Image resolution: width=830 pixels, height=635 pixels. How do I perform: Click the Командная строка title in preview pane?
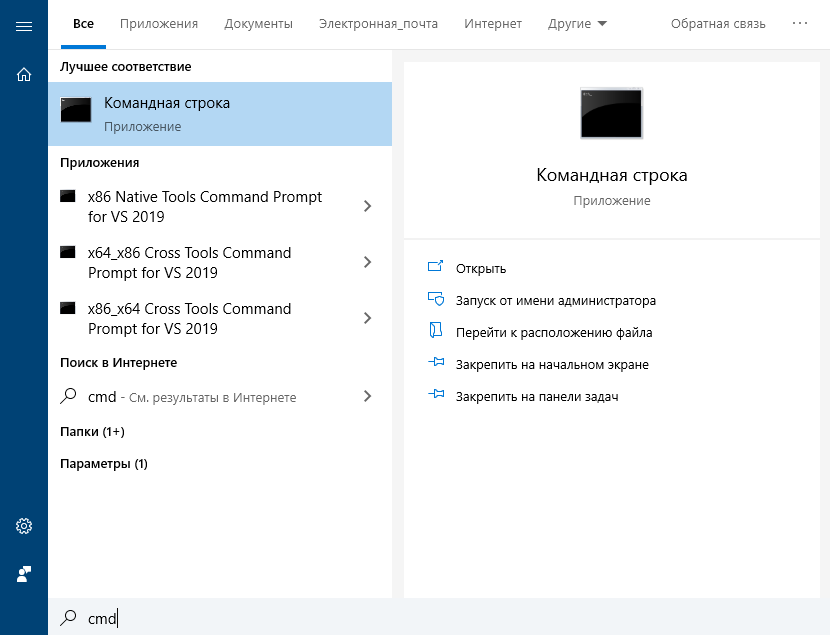pyautogui.click(x=611, y=175)
